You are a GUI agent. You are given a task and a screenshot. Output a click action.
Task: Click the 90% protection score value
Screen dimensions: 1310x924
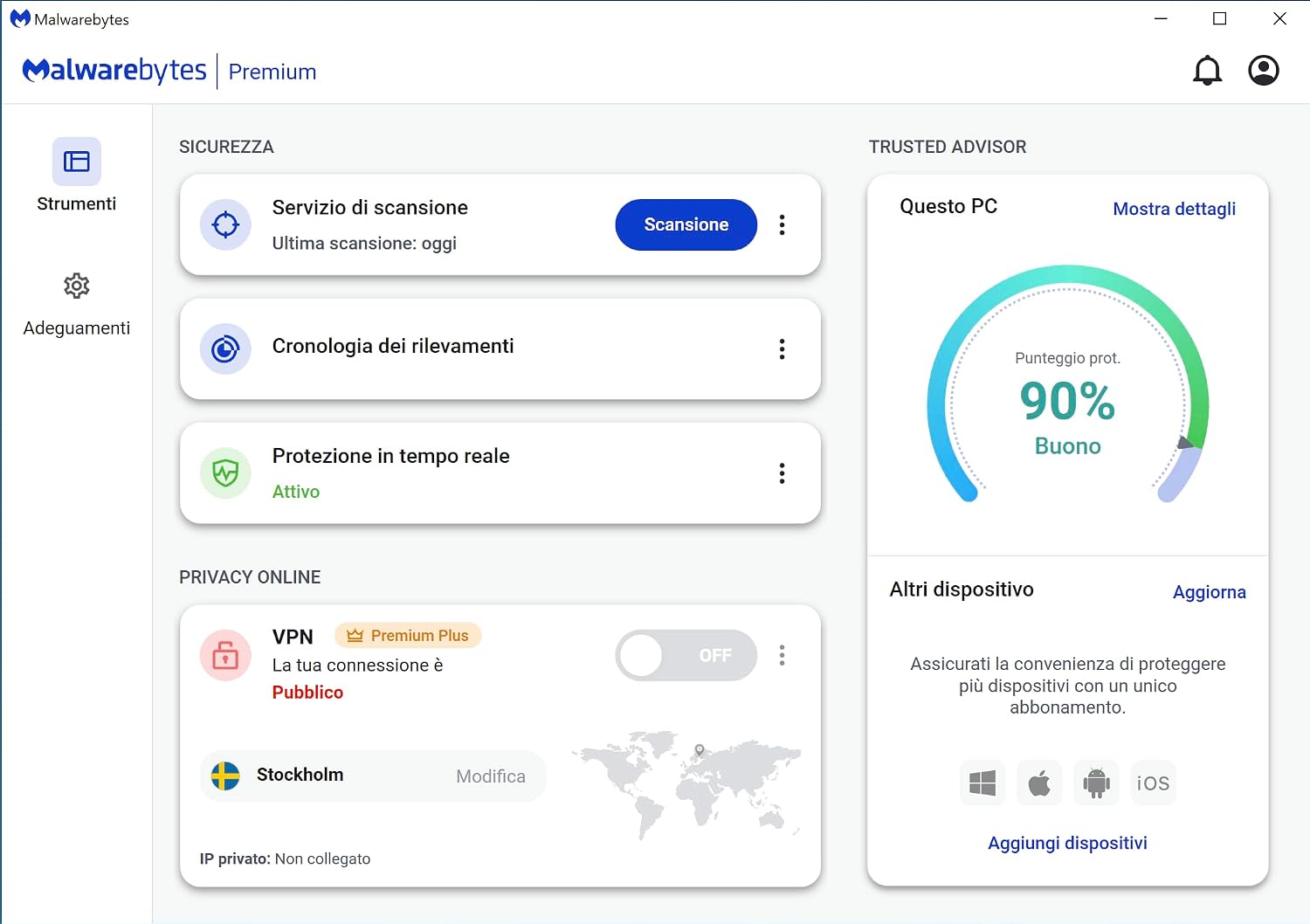[1067, 401]
